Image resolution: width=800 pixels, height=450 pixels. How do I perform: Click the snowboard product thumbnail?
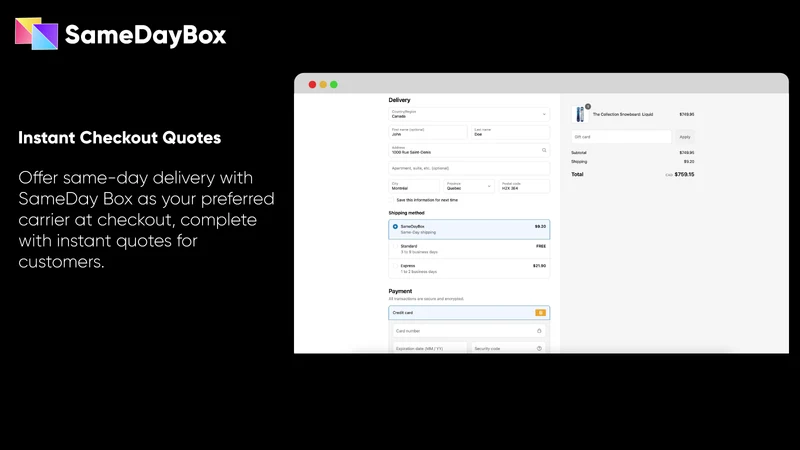580,114
